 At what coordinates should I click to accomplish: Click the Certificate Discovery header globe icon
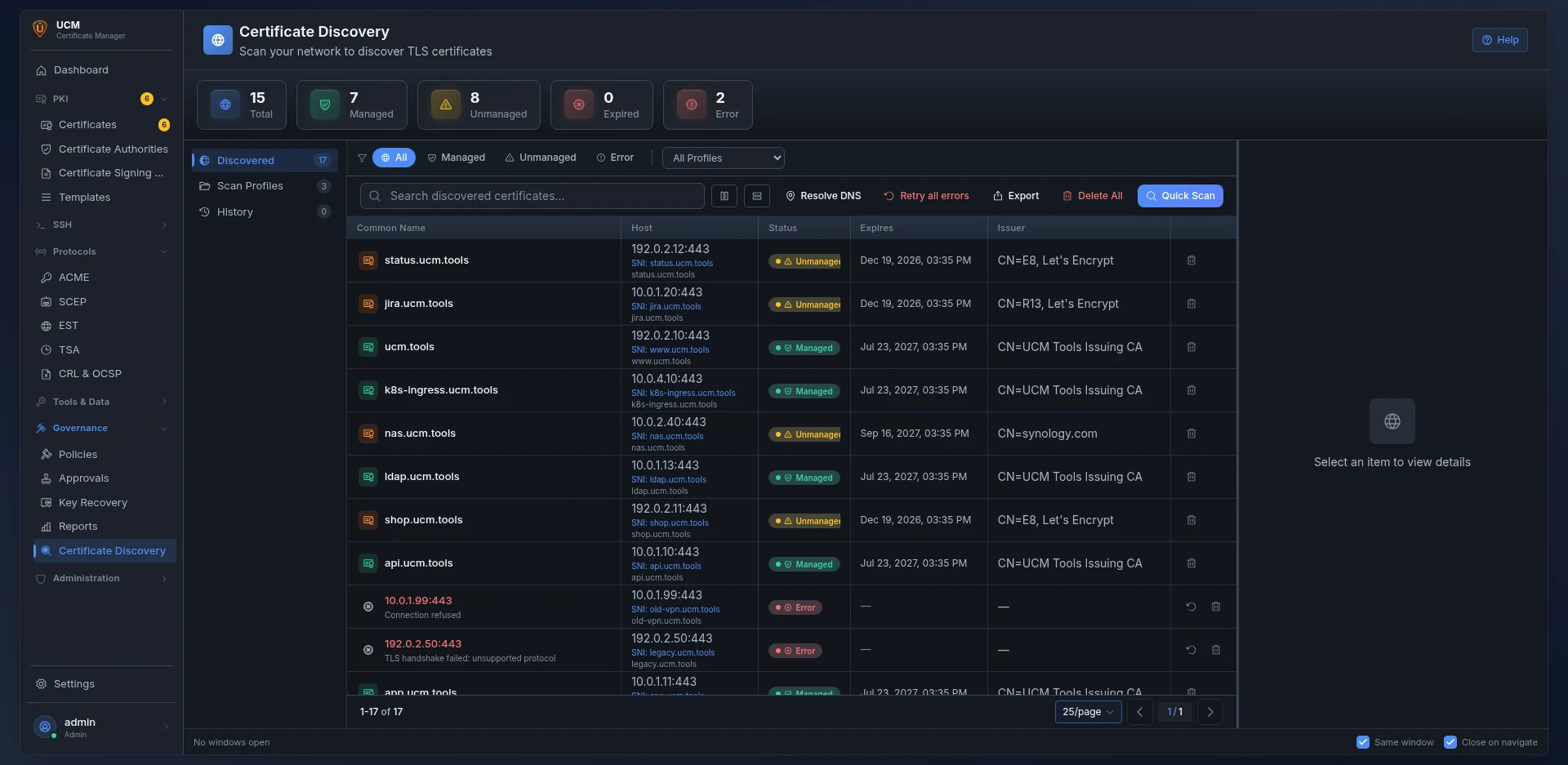[217, 40]
